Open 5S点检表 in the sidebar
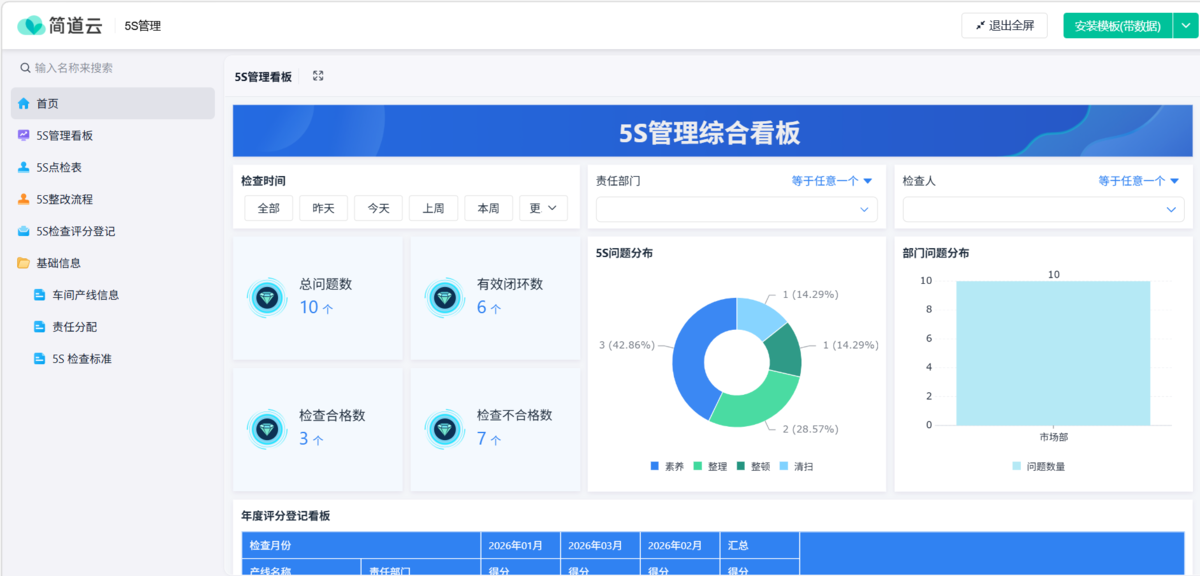1200x576 pixels. click(x=113, y=167)
